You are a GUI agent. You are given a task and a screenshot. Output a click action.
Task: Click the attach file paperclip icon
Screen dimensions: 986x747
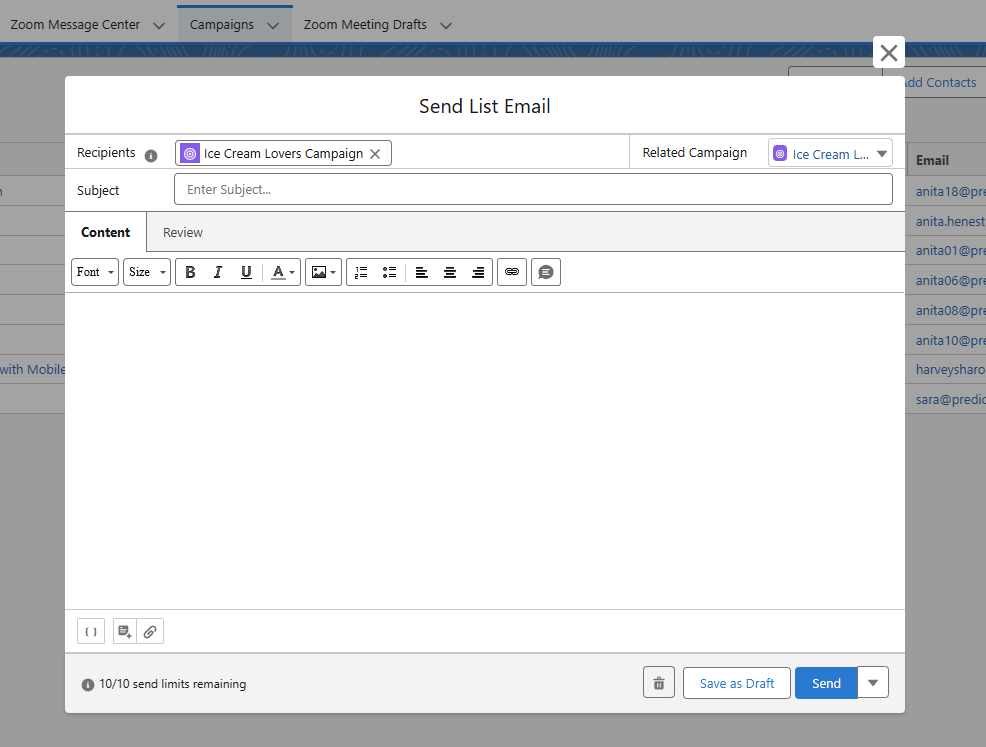[x=150, y=631]
